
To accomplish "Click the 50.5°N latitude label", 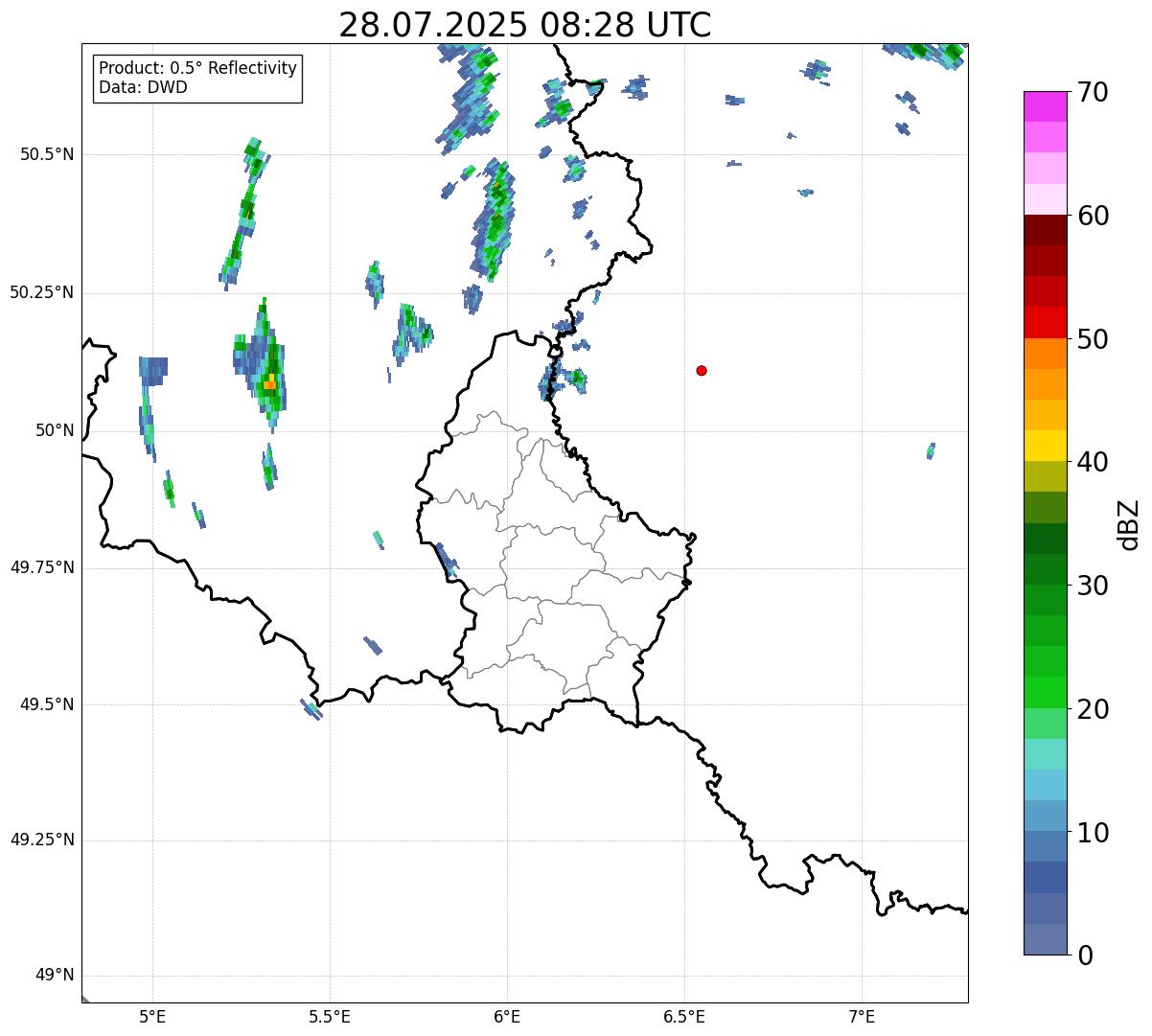I will (47, 154).
